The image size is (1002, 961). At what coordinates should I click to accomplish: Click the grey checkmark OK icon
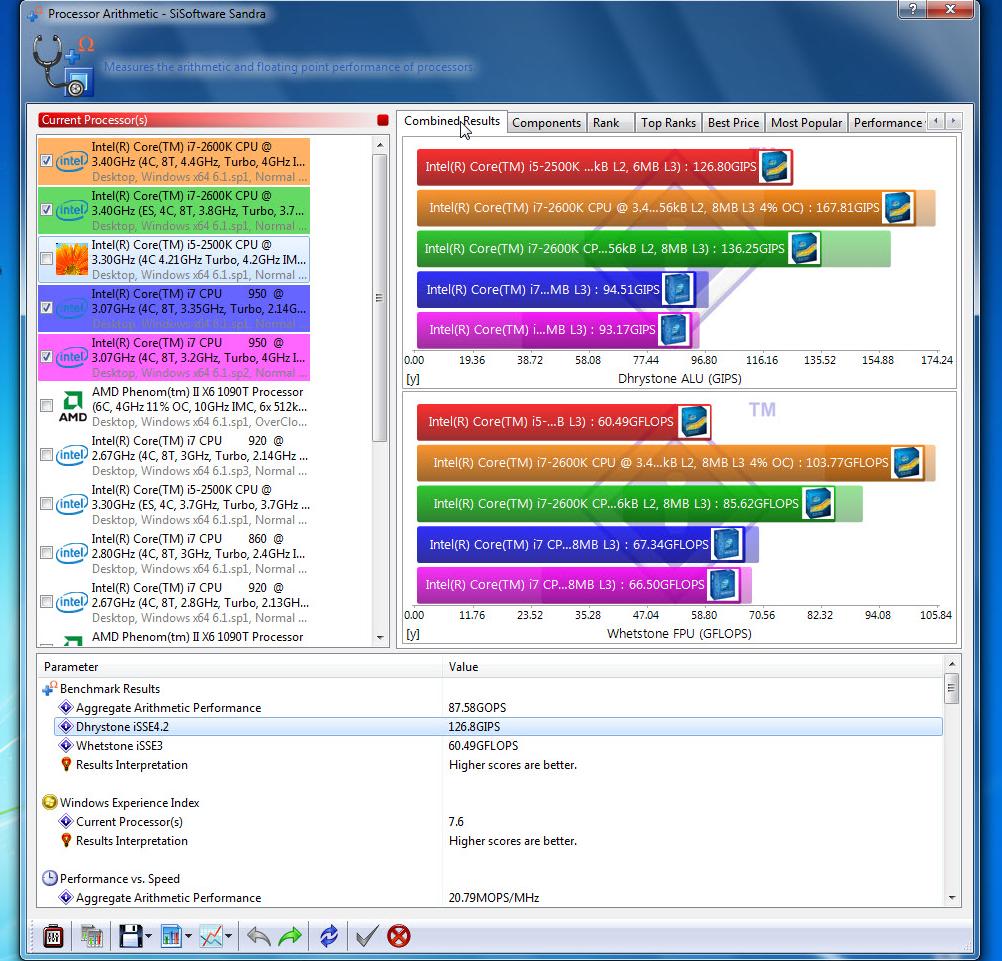(367, 937)
